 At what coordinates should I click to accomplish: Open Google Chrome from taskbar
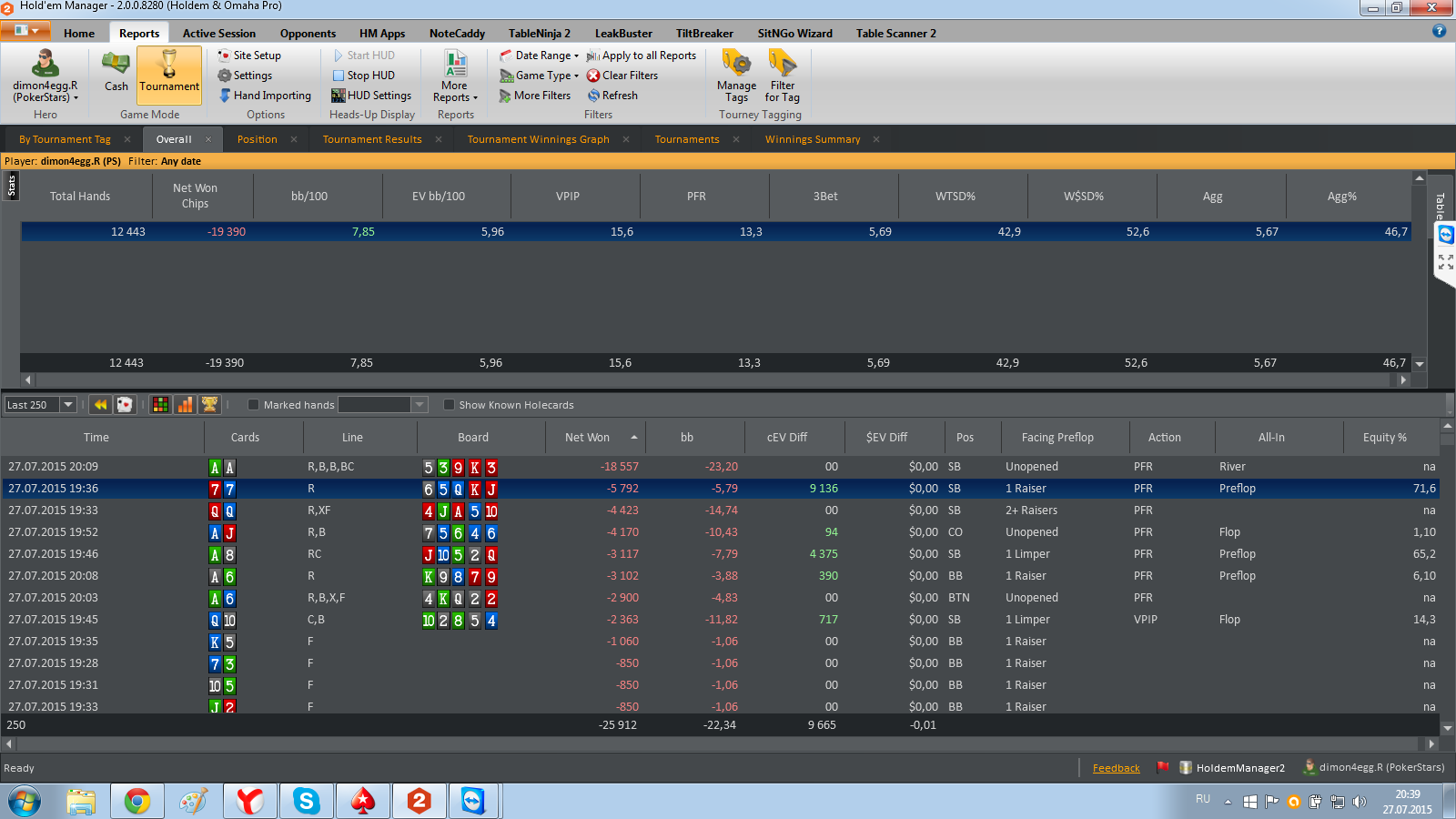pyautogui.click(x=137, y=801)
